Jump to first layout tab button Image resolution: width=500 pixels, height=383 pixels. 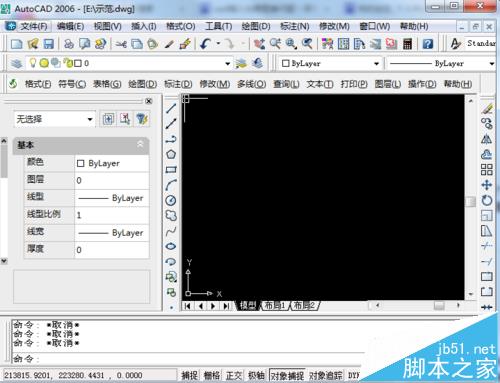[x=188, y=306]
